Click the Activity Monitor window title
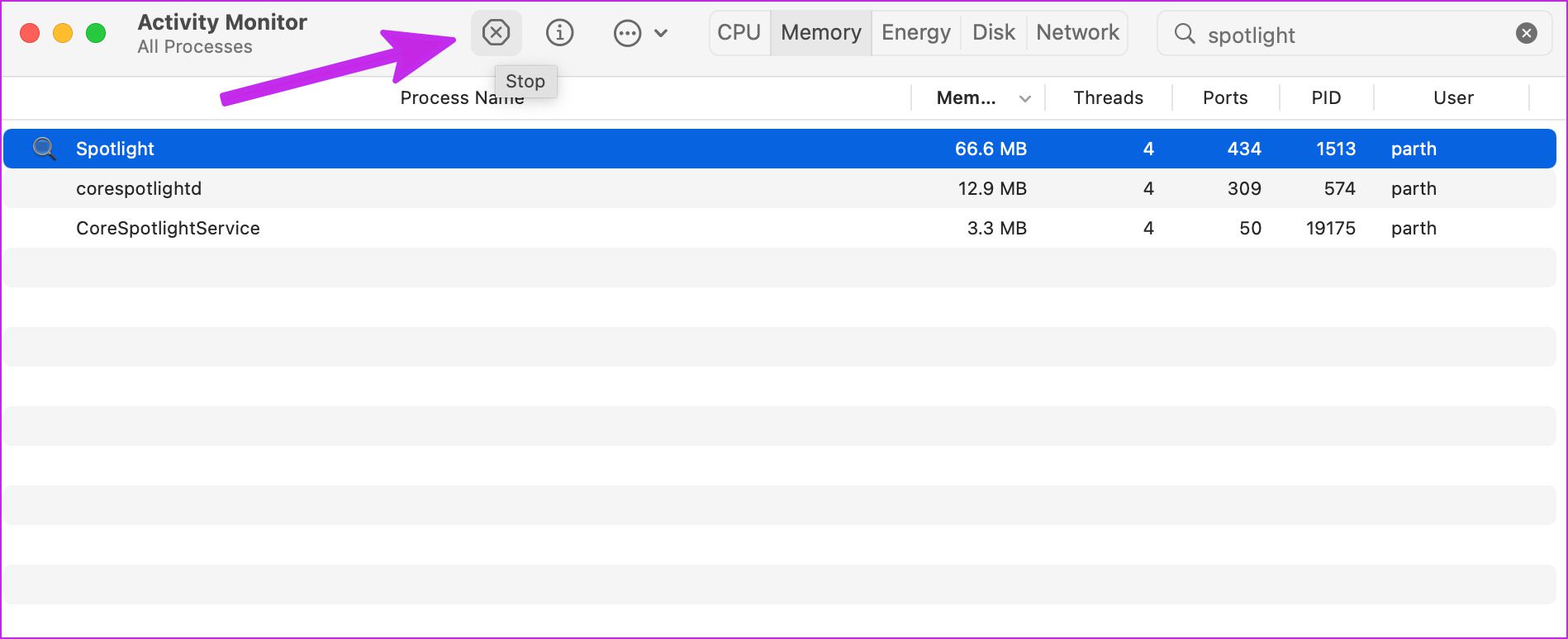This screenshot has height=639, width=1568. [222, 22]
